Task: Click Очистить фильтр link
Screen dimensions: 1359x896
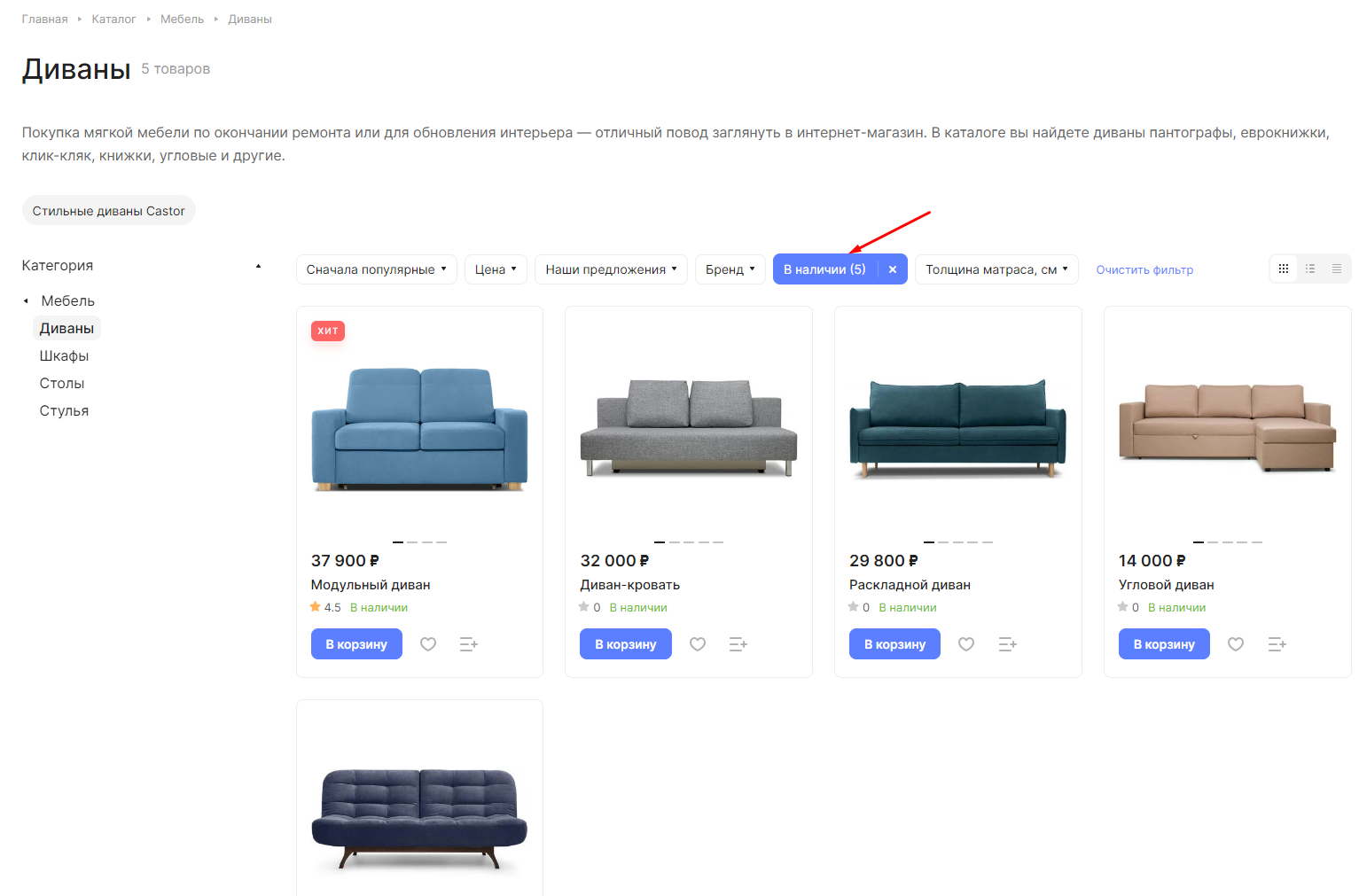Action: (x=1144, y=269)
